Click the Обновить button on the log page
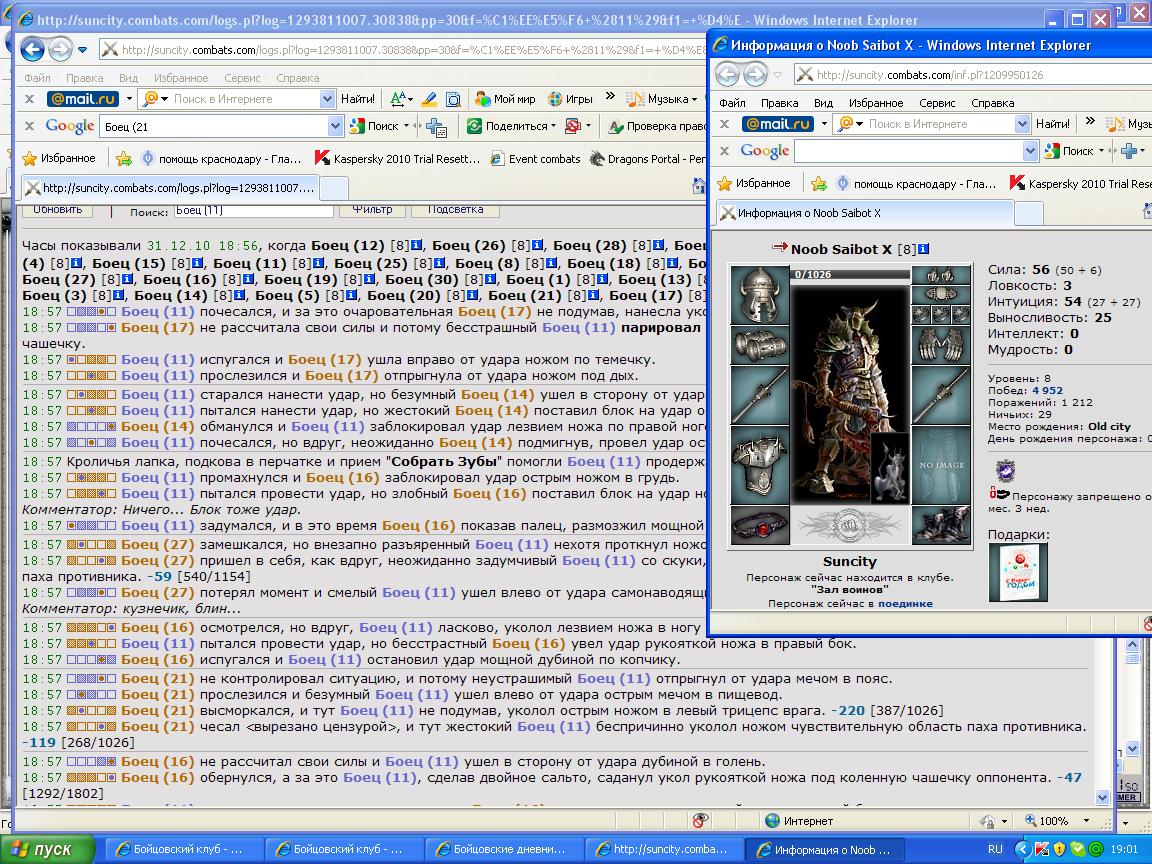 pyautogui.click(x=57, y=210)
